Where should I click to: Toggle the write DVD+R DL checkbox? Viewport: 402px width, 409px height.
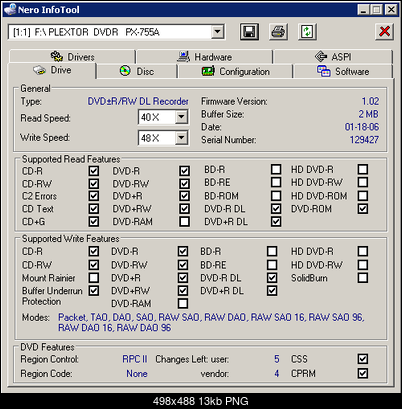pos(272,291)
